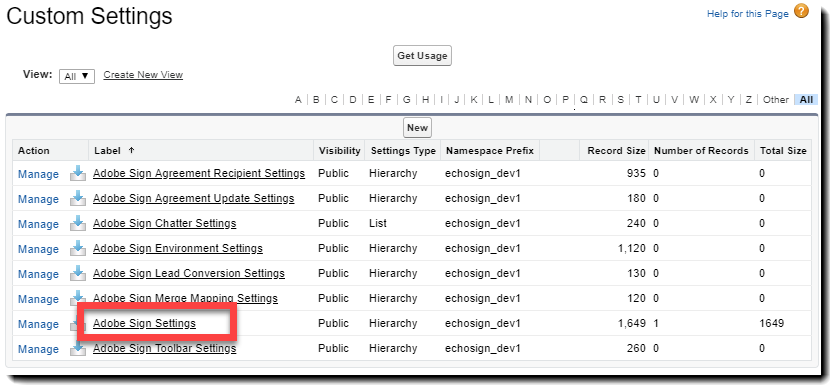The image size is (830, 385).
Task: Manage Adobe Sign Lead Conversion Settings
Action: 38,274
